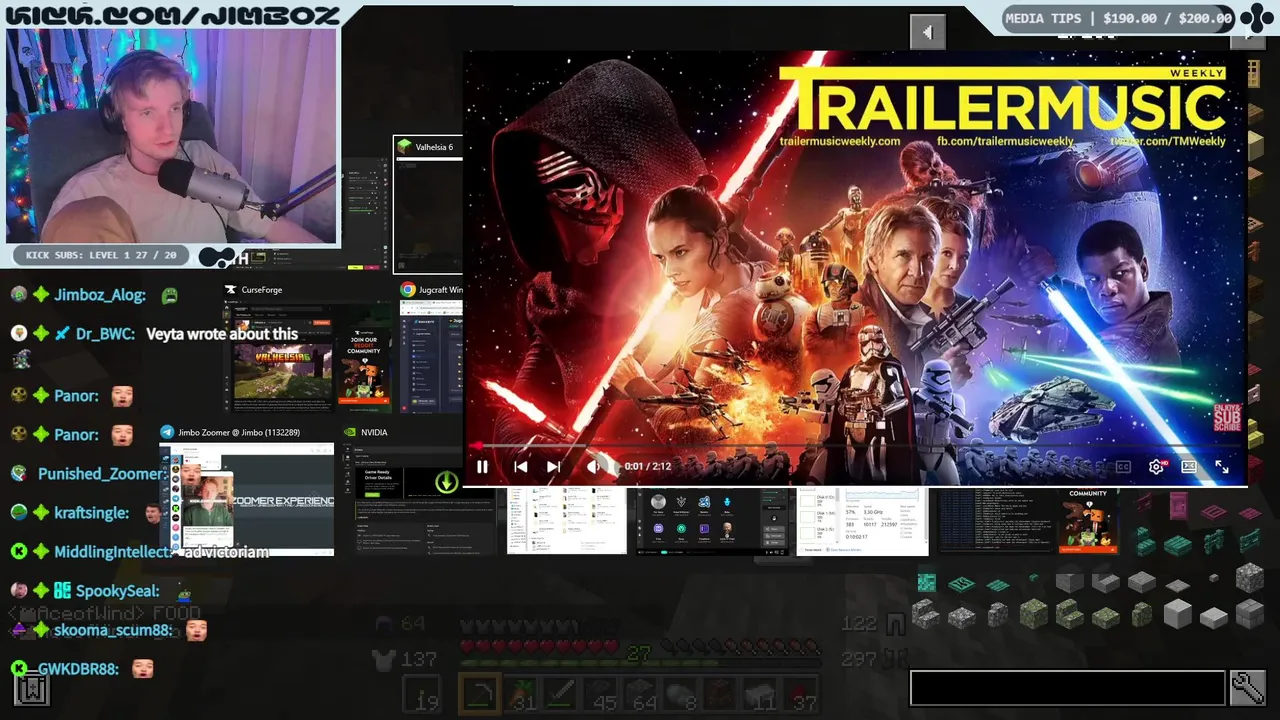1280x720 pixels.
Task: Click Chrome icon beside Jugcraft title
Action: [408, 290]
